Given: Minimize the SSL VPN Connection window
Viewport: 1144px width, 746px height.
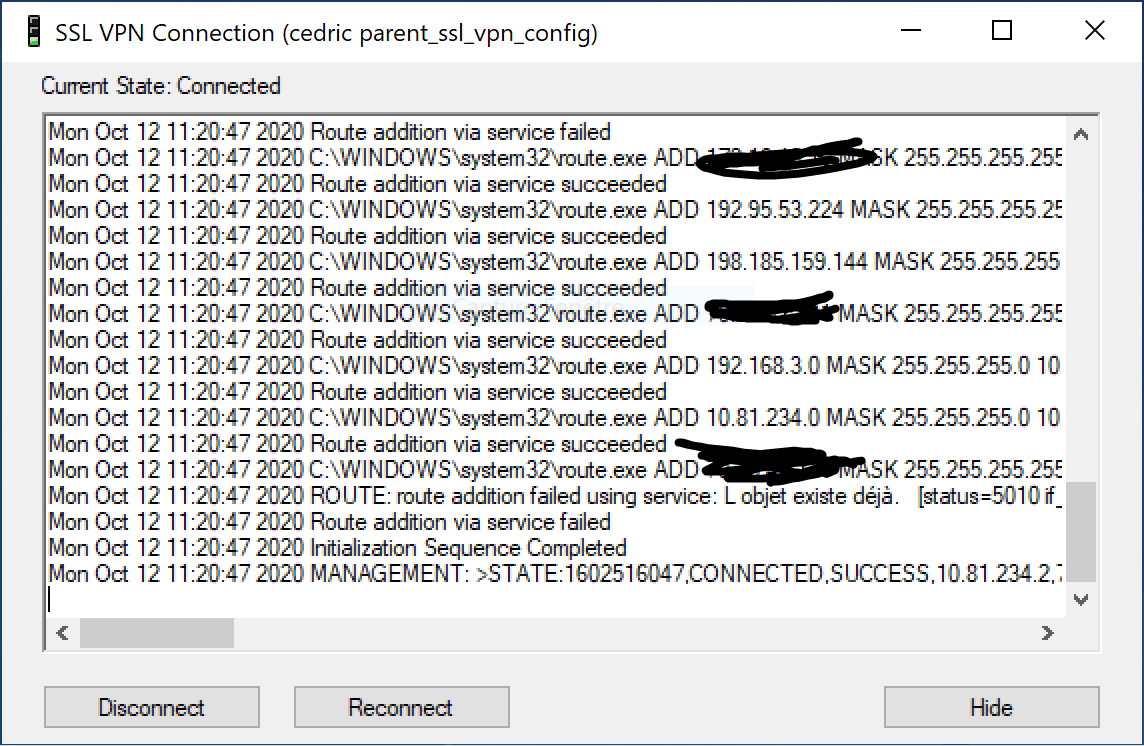Looking at the screenshot, I should (x=911, y=31).
